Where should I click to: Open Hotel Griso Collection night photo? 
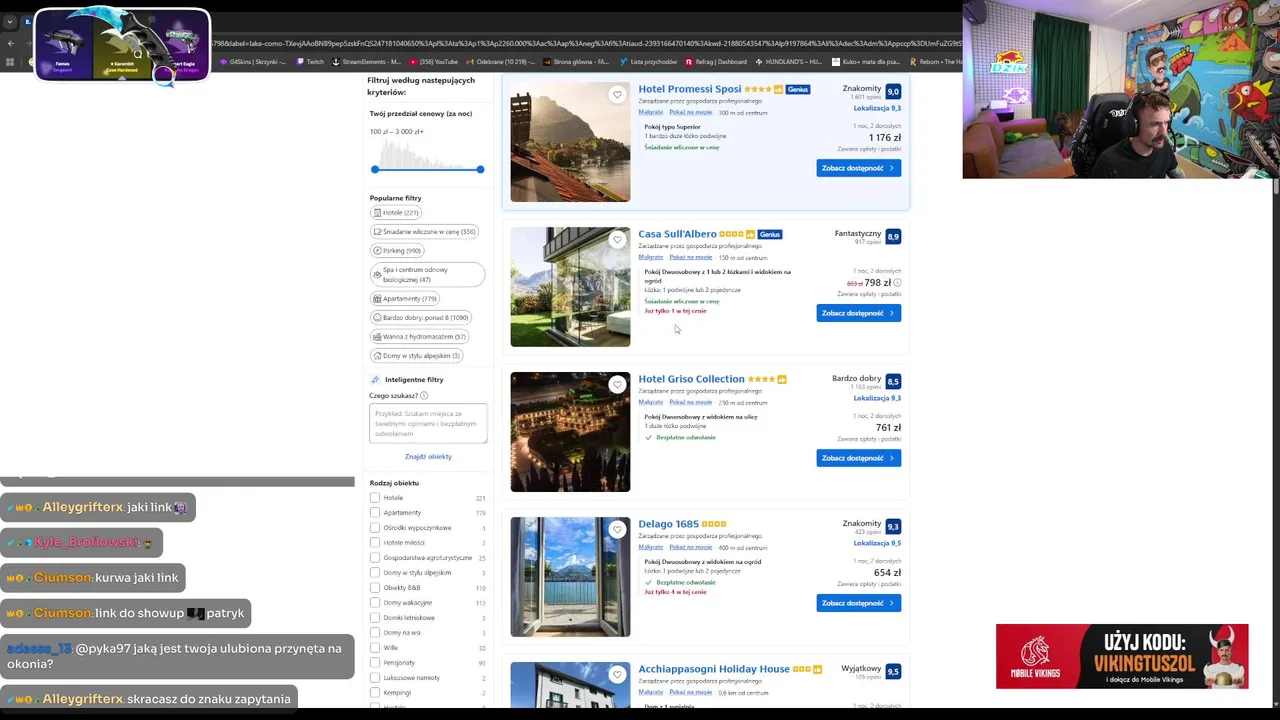[x=570, y=432]
